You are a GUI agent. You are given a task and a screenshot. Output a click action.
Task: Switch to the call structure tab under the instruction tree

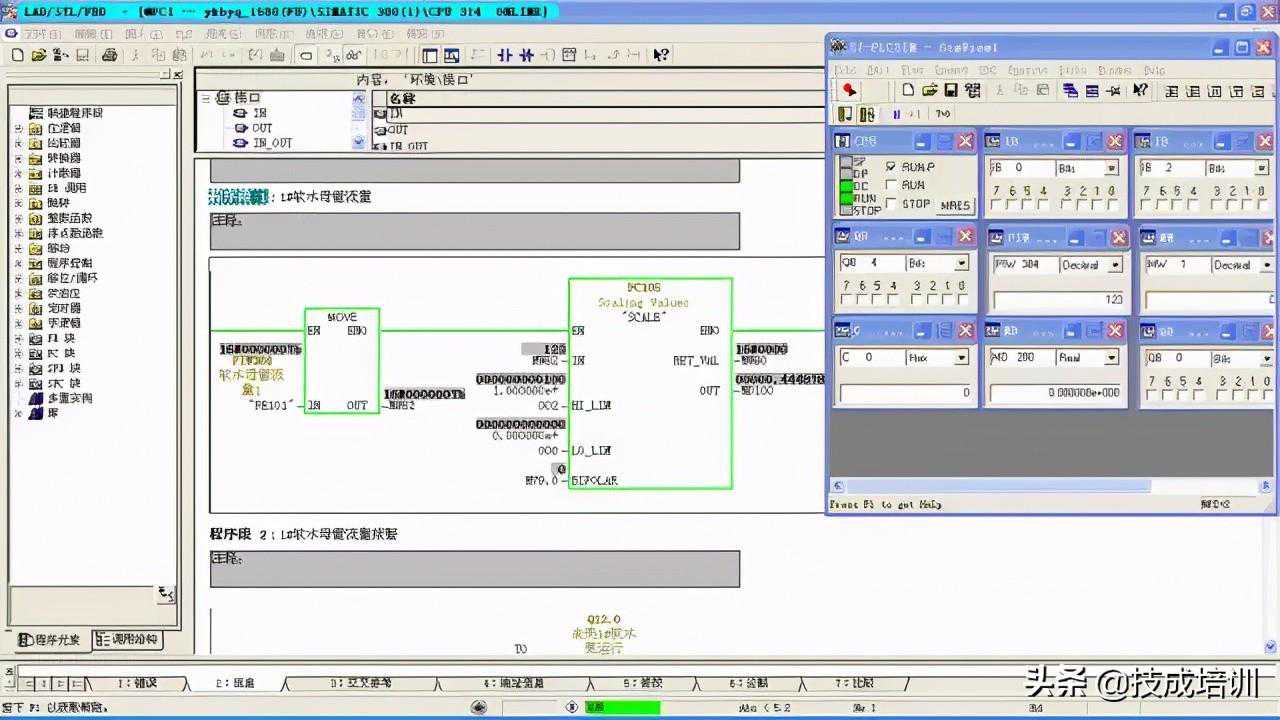point(126,639)
